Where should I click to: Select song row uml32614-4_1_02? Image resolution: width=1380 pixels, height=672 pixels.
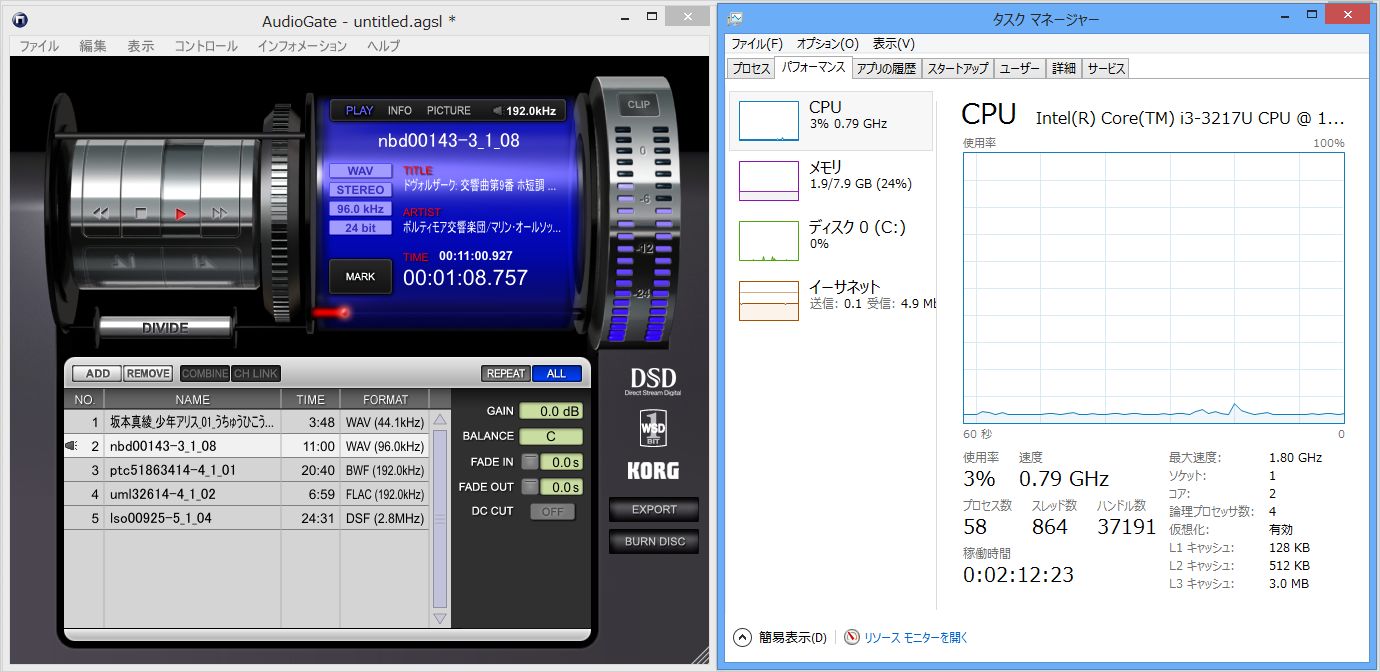click(247, 494)
